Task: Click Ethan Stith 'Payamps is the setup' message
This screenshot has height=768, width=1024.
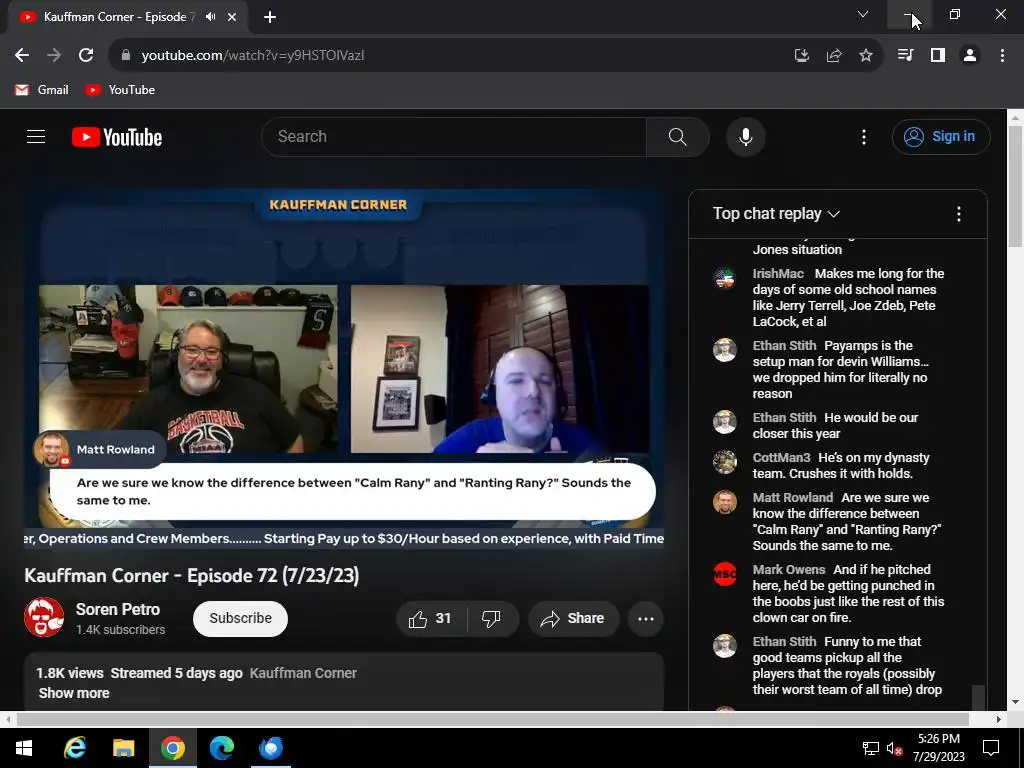Action: pos(841,370)
